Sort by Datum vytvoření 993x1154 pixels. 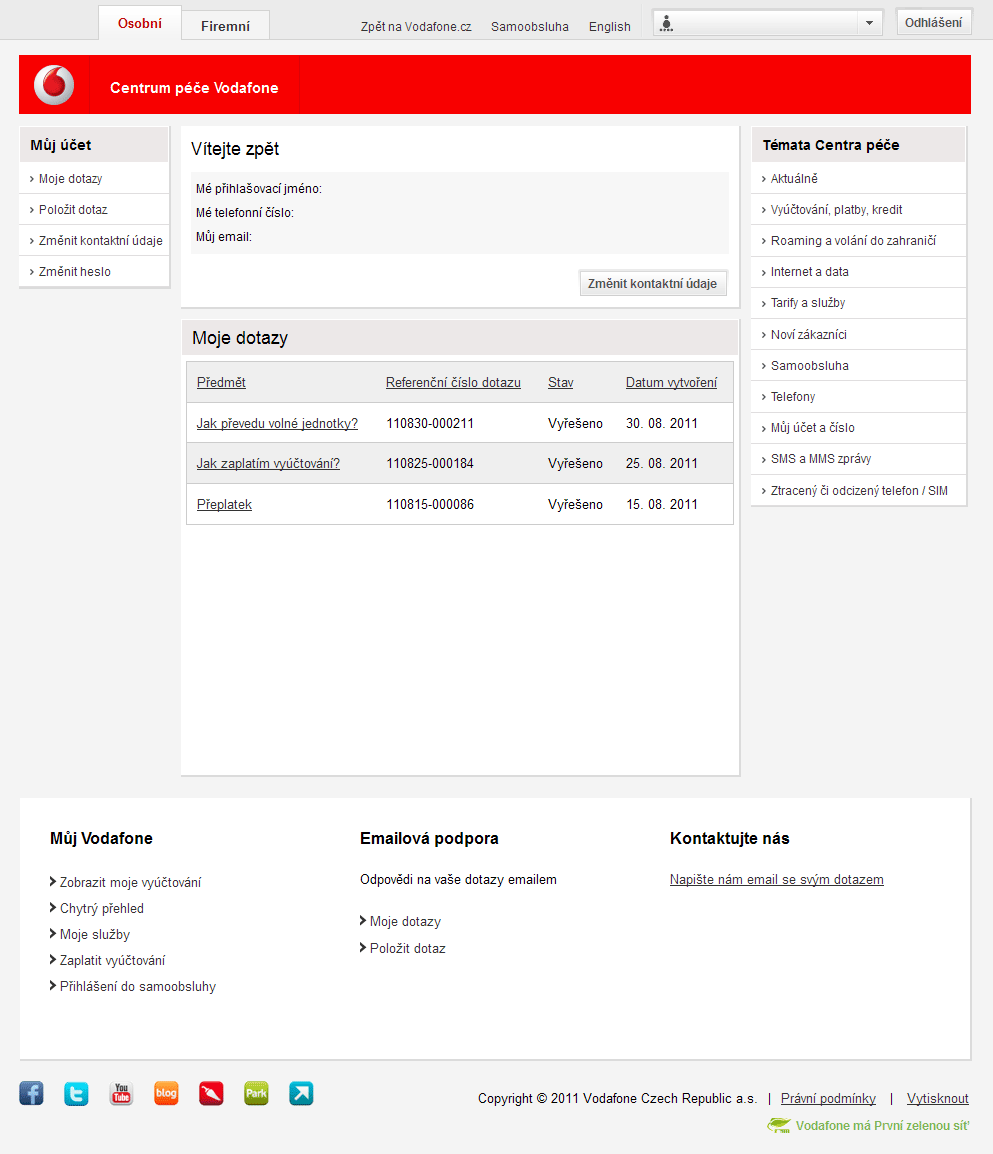pos(671,383)
